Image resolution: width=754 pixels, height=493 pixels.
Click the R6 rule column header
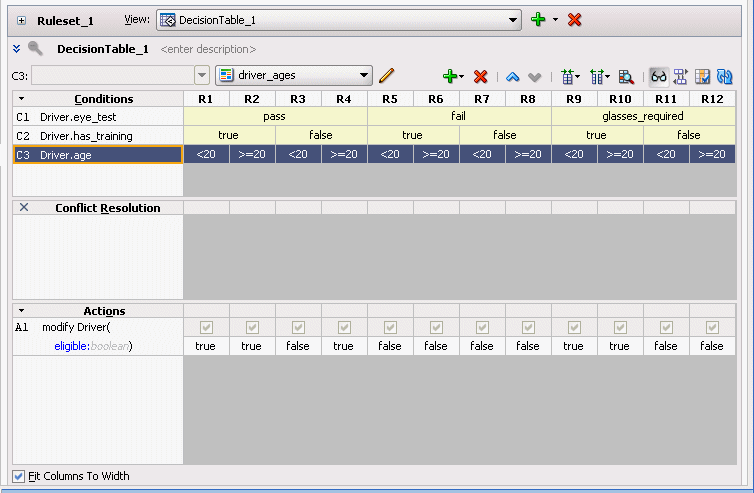436,99
